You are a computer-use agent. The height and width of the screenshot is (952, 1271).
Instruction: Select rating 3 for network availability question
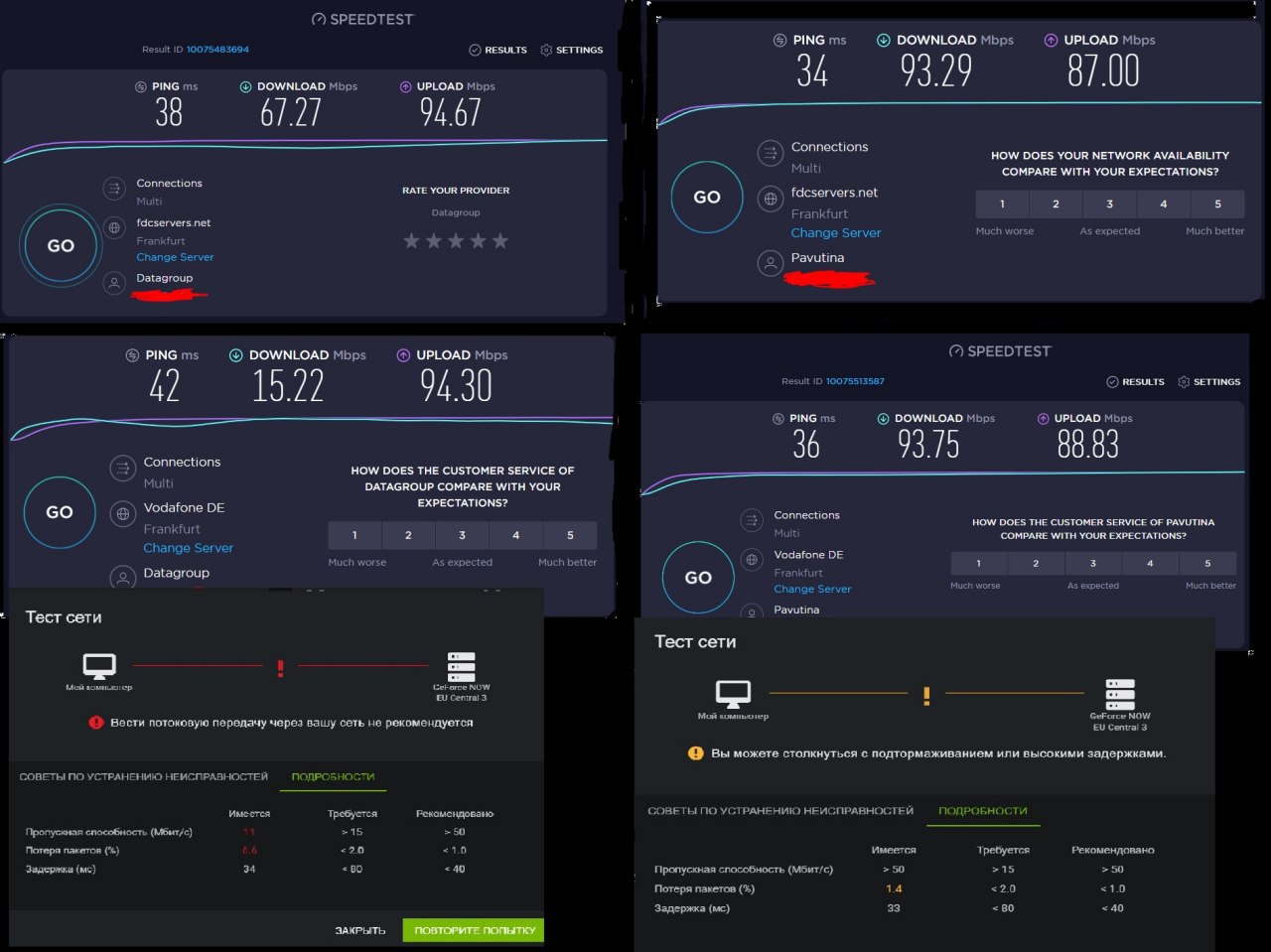(x=1110, y=204)
